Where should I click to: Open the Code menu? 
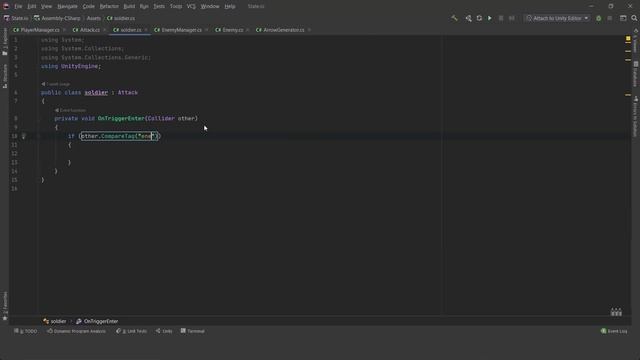pyautogui.click(x=89, y=7)
